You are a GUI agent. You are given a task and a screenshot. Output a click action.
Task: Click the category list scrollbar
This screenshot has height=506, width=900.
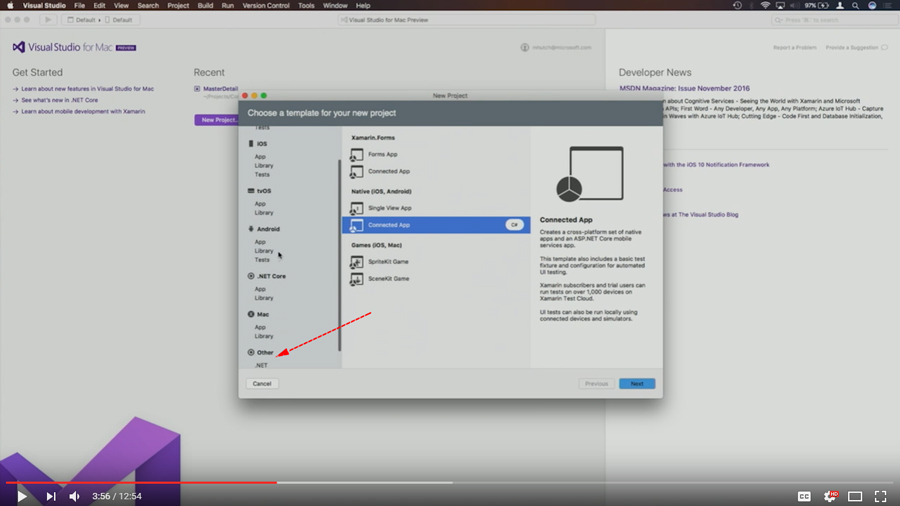click(x=339, y=255)
